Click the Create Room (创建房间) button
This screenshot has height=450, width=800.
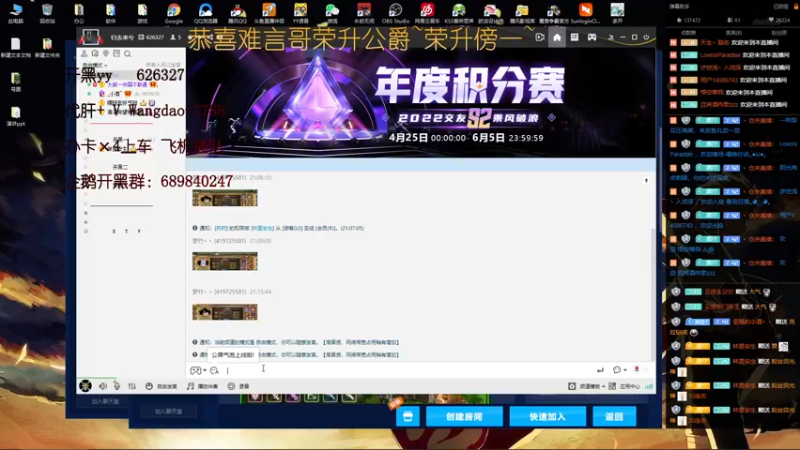pos(464,416)
